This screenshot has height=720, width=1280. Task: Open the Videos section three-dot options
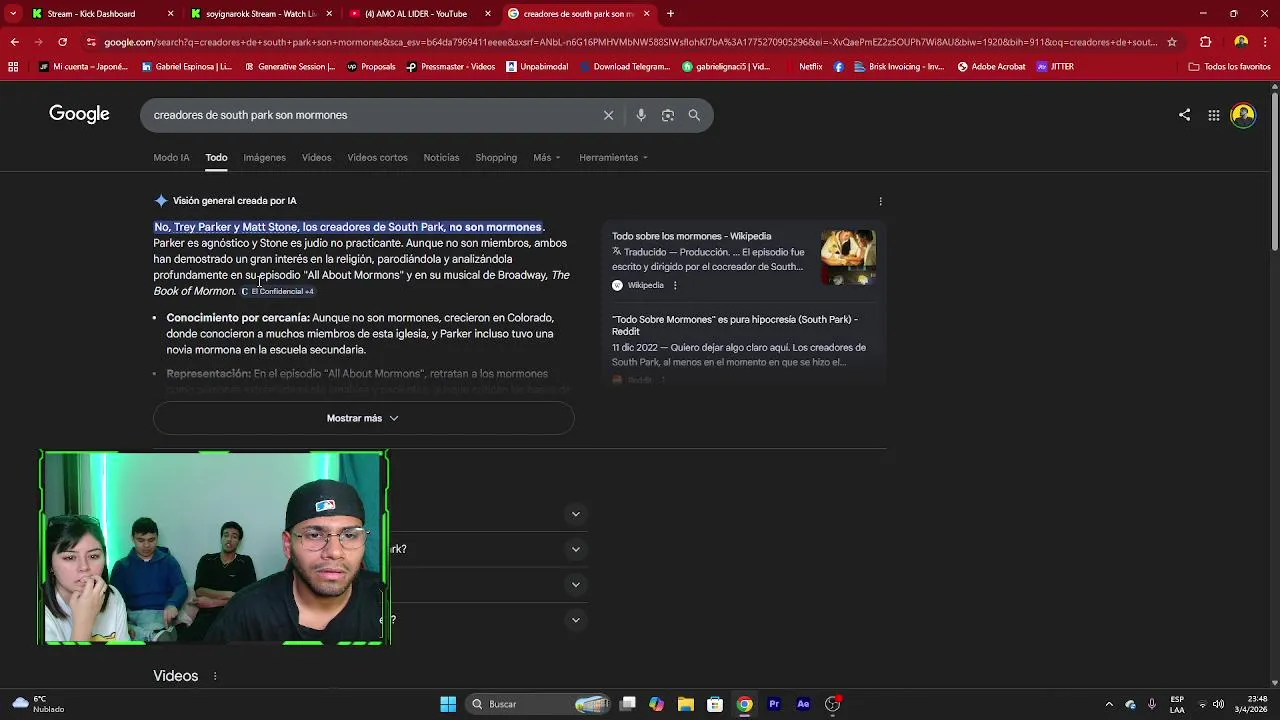point(214,676)
